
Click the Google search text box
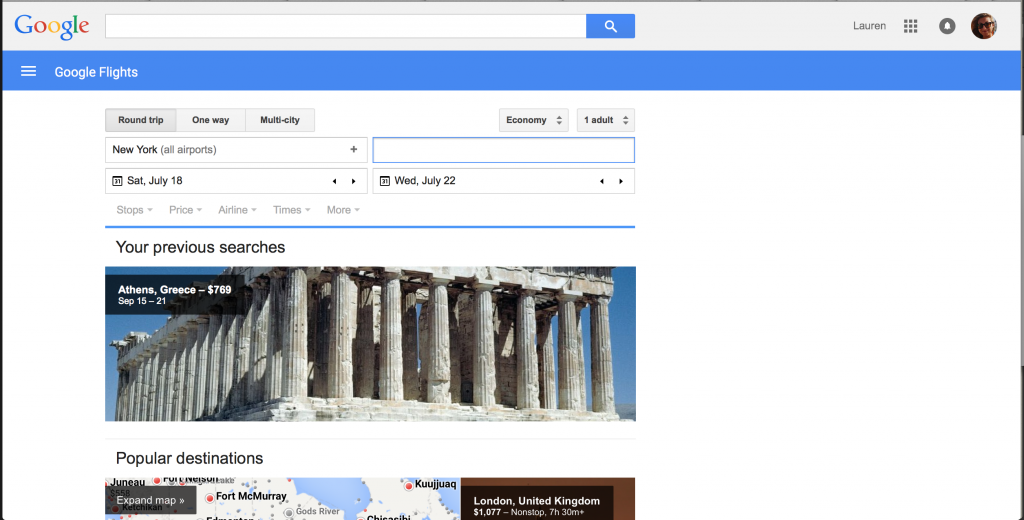(345, 26)
